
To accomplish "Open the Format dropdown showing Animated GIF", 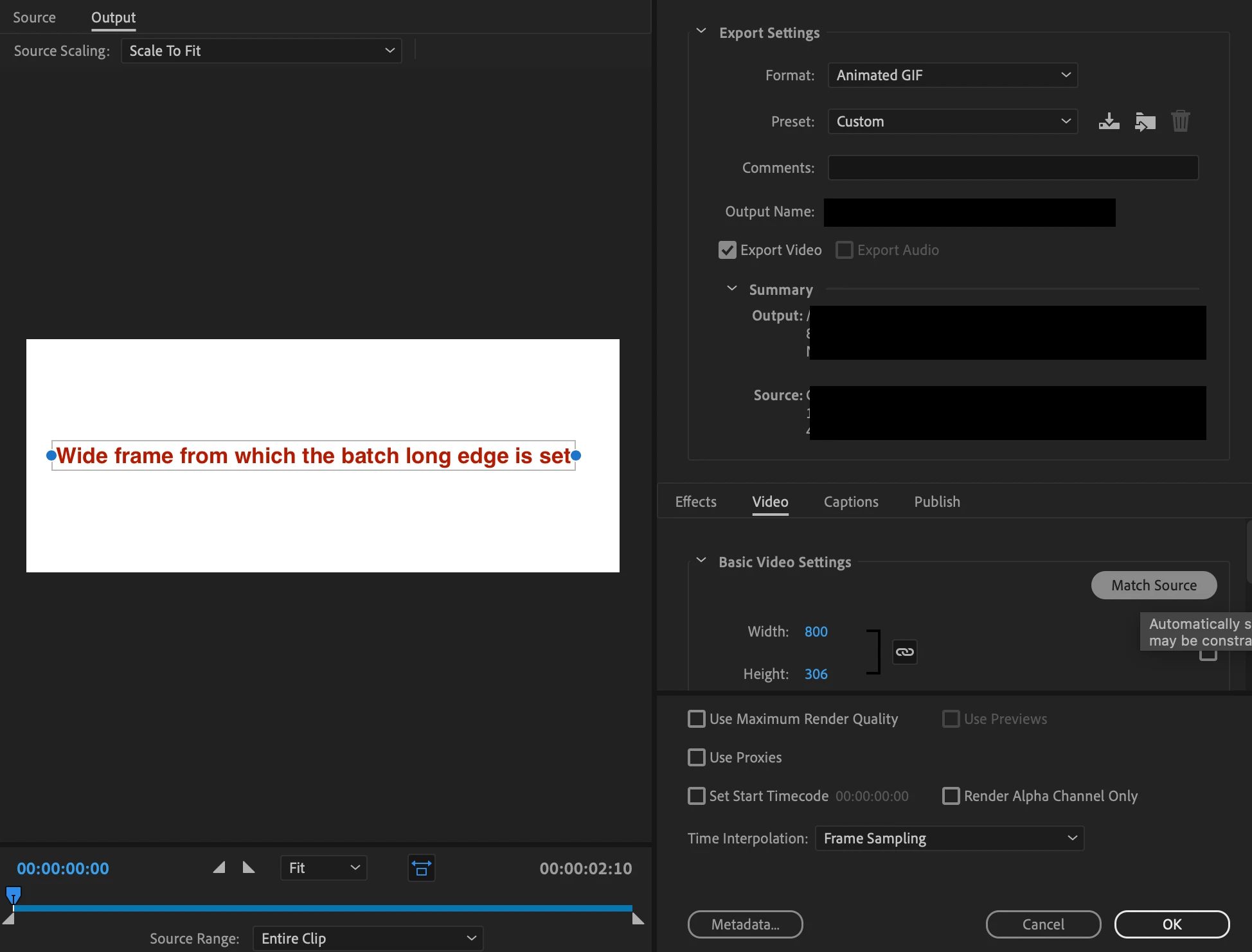I will 952,75.
